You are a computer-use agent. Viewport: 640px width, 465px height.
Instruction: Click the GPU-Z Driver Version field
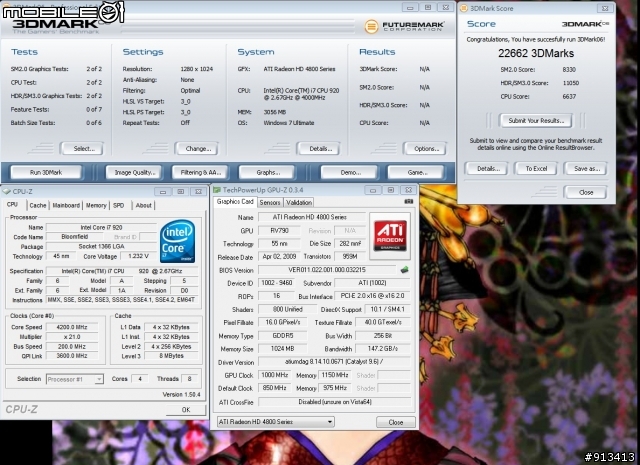coord(334,362)
